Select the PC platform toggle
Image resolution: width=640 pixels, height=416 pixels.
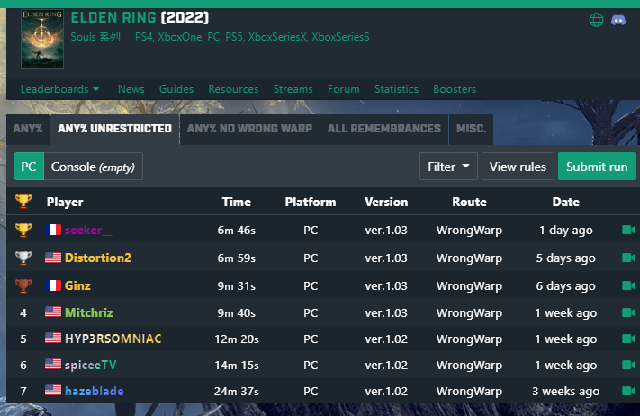29,166
